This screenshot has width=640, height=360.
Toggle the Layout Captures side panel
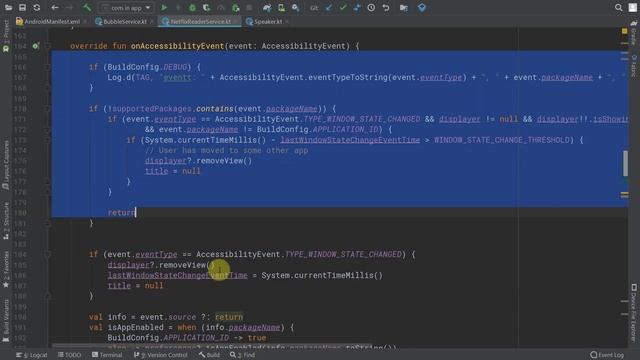click(6, 165)
